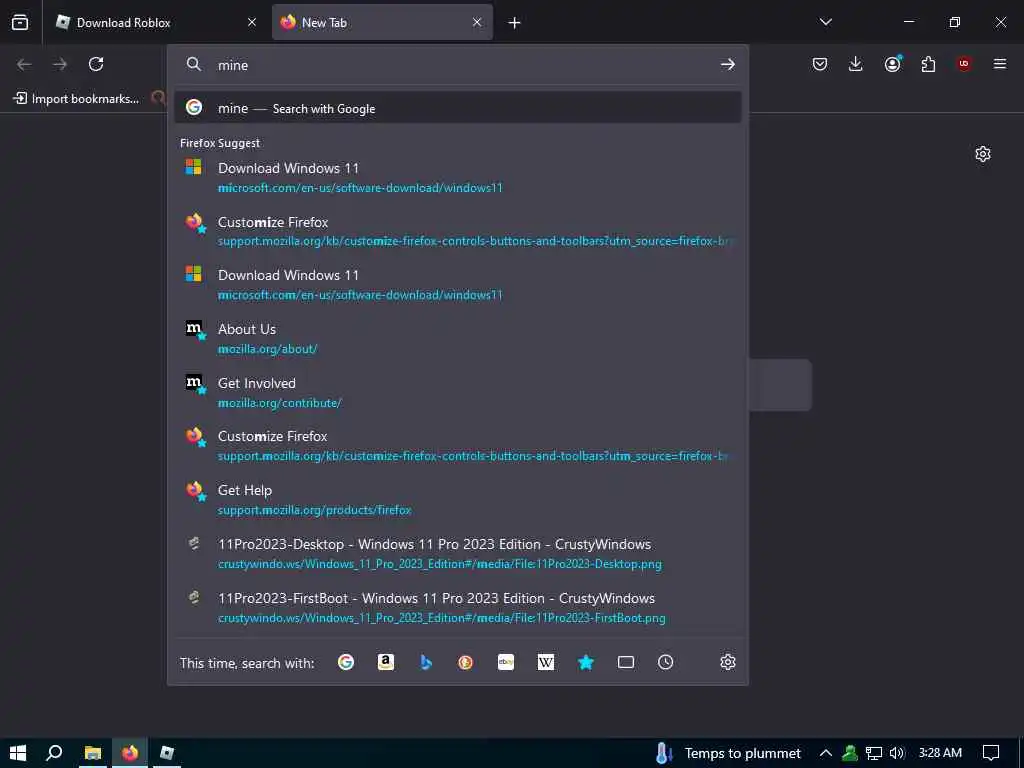1024x768 pixels.
Task: Open a new tab with plus button
Action: pyautogui.click(x=515, y=23)
